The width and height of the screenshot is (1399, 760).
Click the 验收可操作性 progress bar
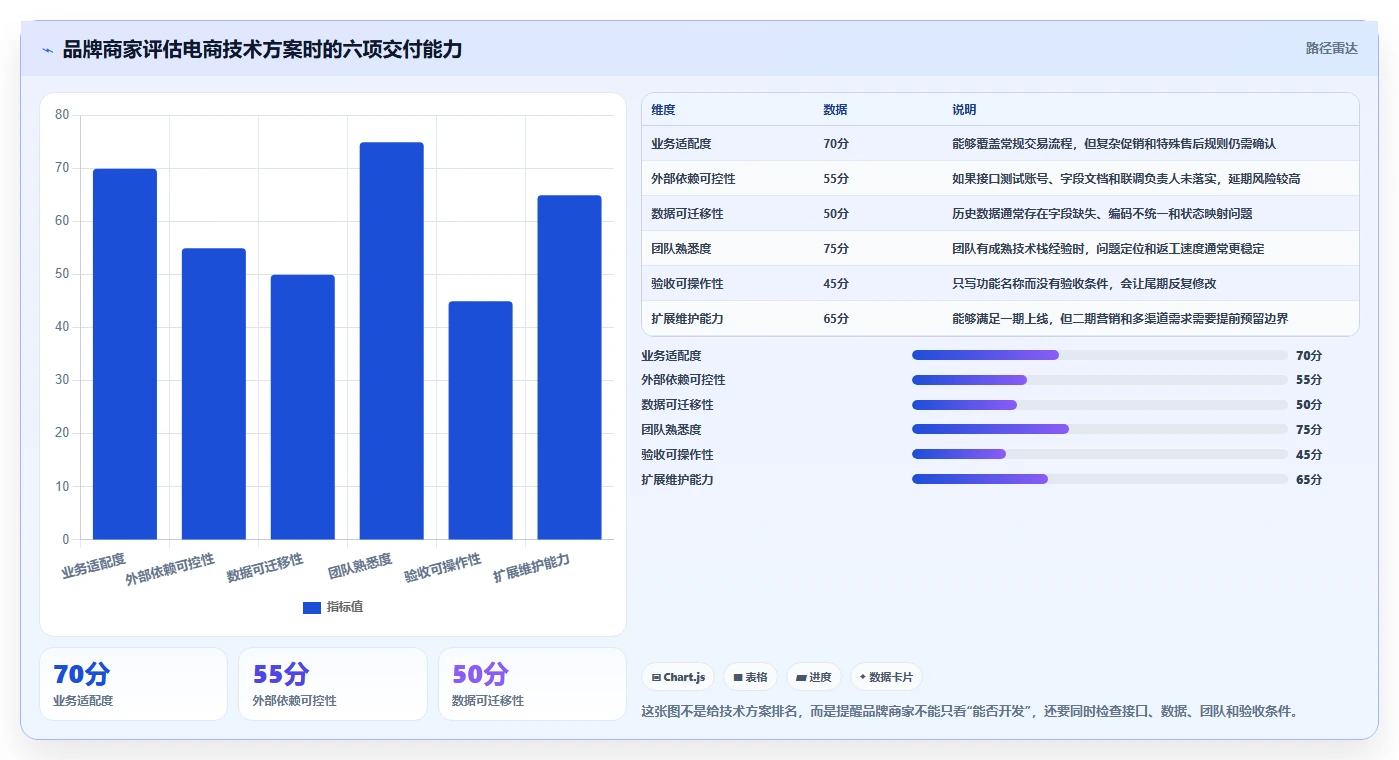coord(1100,454)
